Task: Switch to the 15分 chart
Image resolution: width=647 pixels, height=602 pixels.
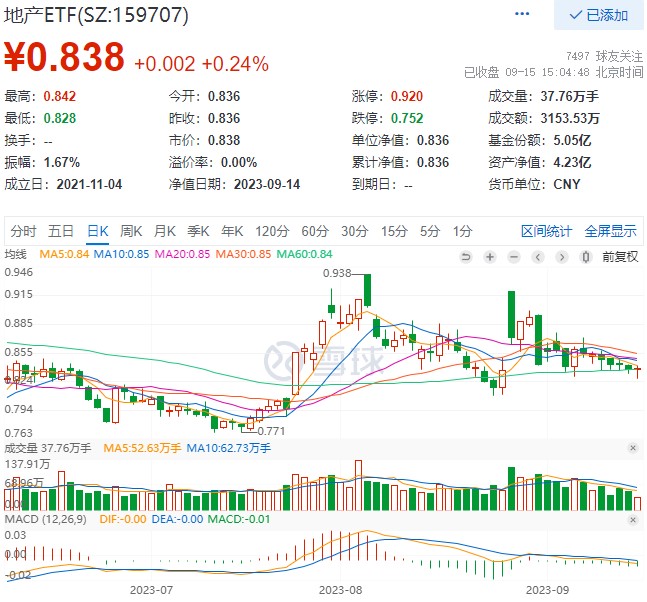Action: (394, 231)
